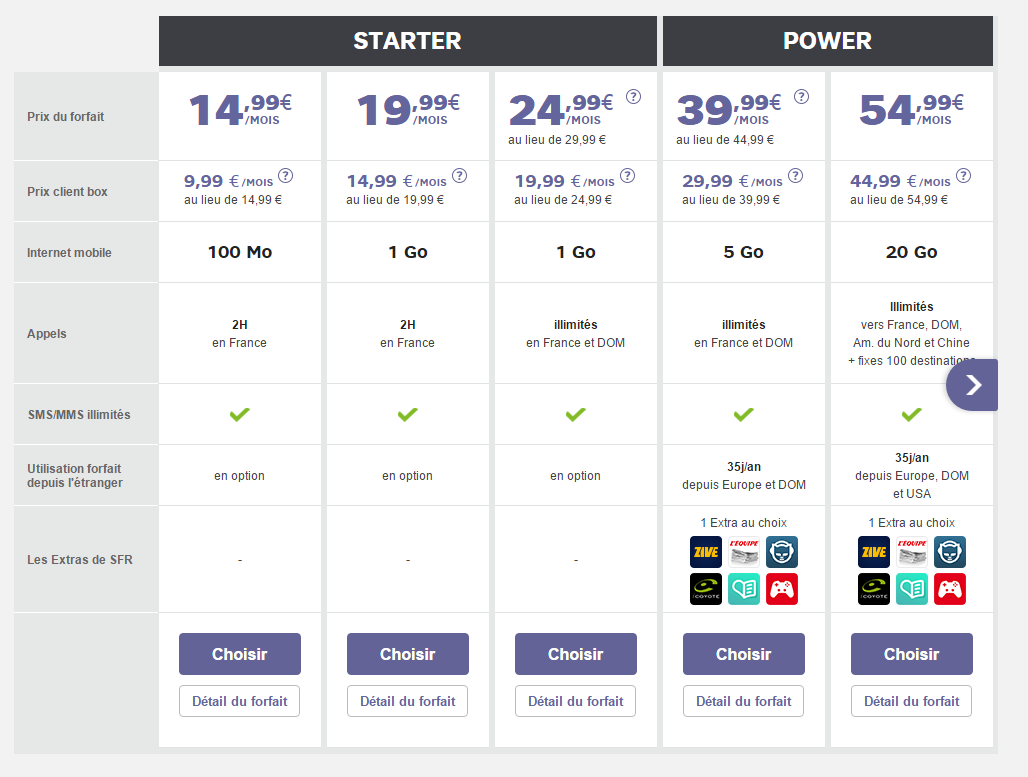Click the SMS/MMS green checkmark under the 24,99€ plan

(x=576, y=414)
